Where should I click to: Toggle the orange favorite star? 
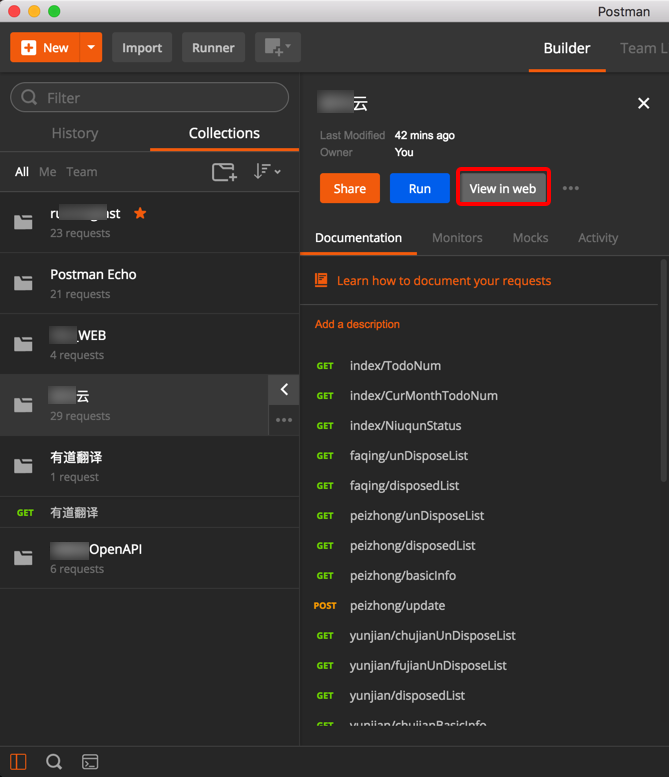[140, 213]
